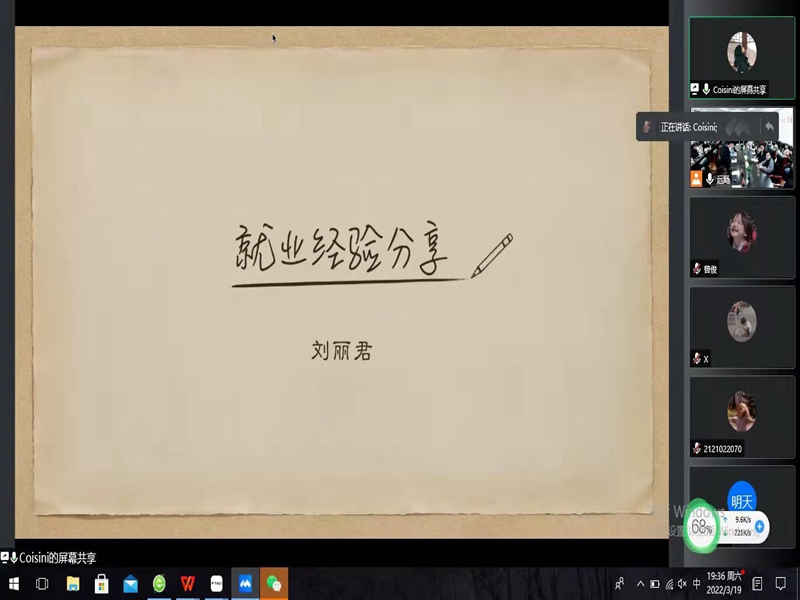Click the Tencent Meeting taskbar icon
The image size is (800, 600).
(245, 584)
